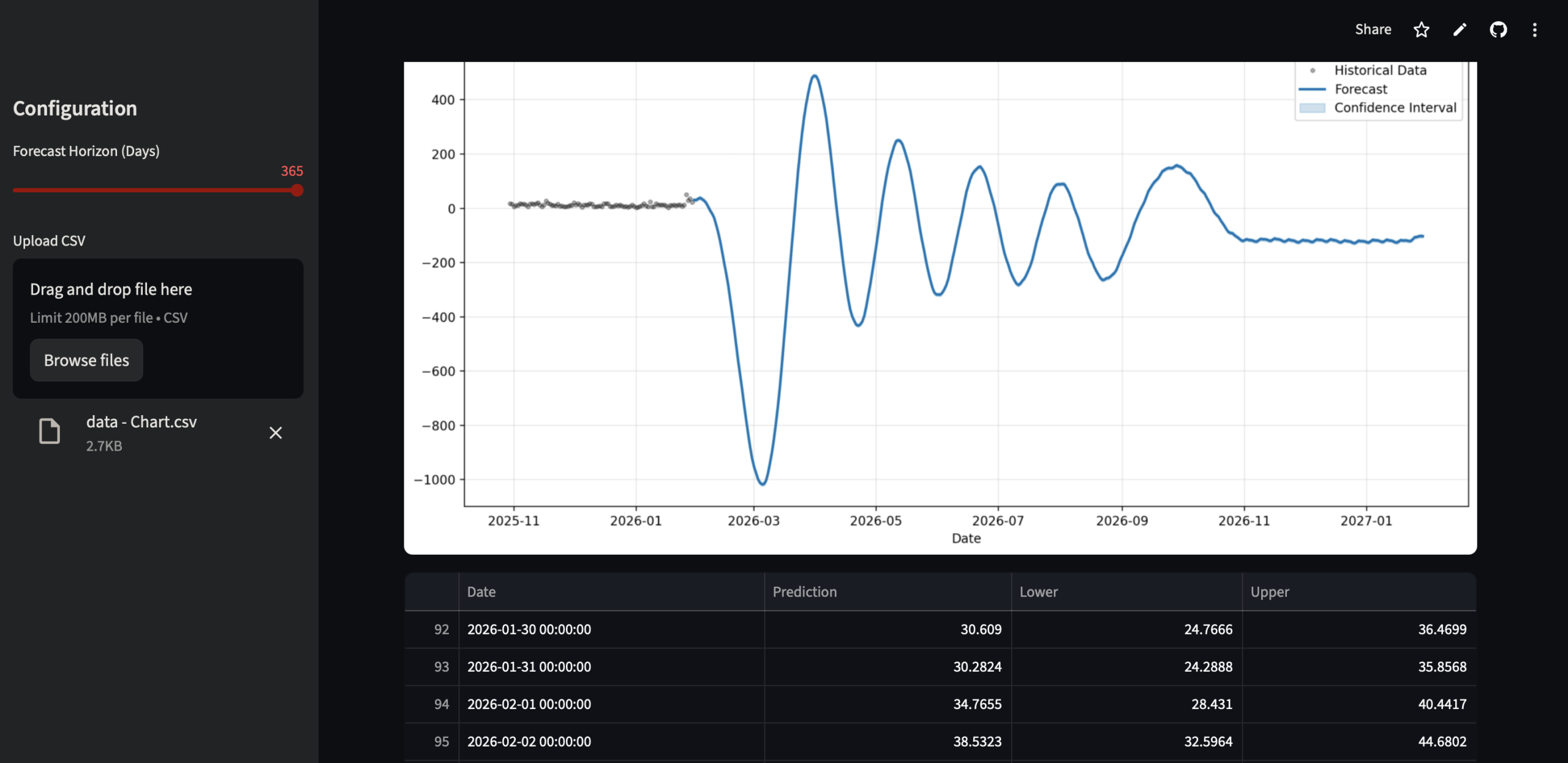Screen dimensions: 1568x763
Task: Click the pencil edit icon
Action: [x=1460, y=29]
